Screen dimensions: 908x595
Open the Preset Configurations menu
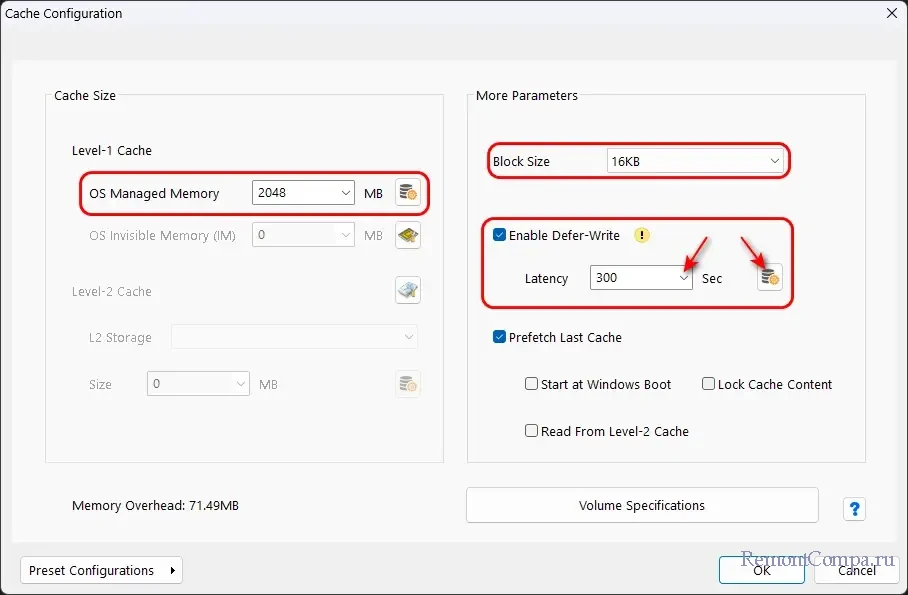click(x=101, y=571)
